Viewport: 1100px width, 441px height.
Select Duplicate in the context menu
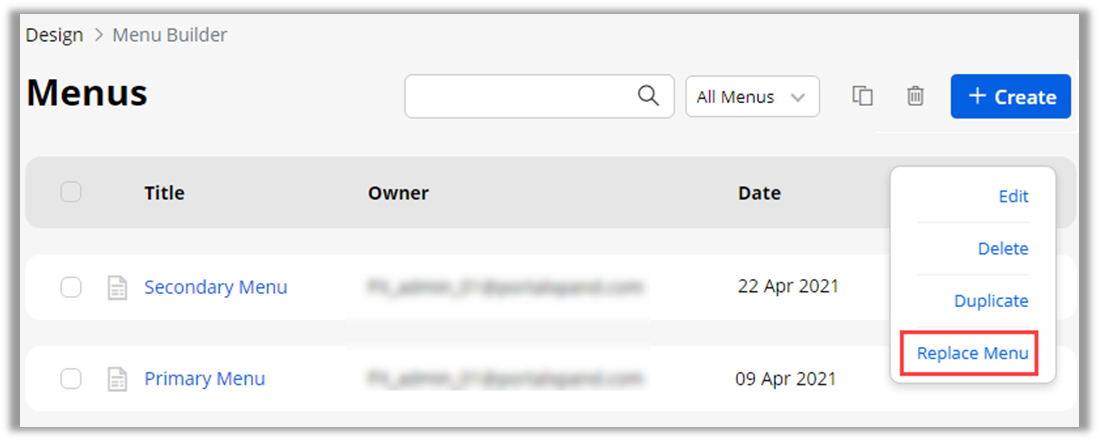click(991, 301)
